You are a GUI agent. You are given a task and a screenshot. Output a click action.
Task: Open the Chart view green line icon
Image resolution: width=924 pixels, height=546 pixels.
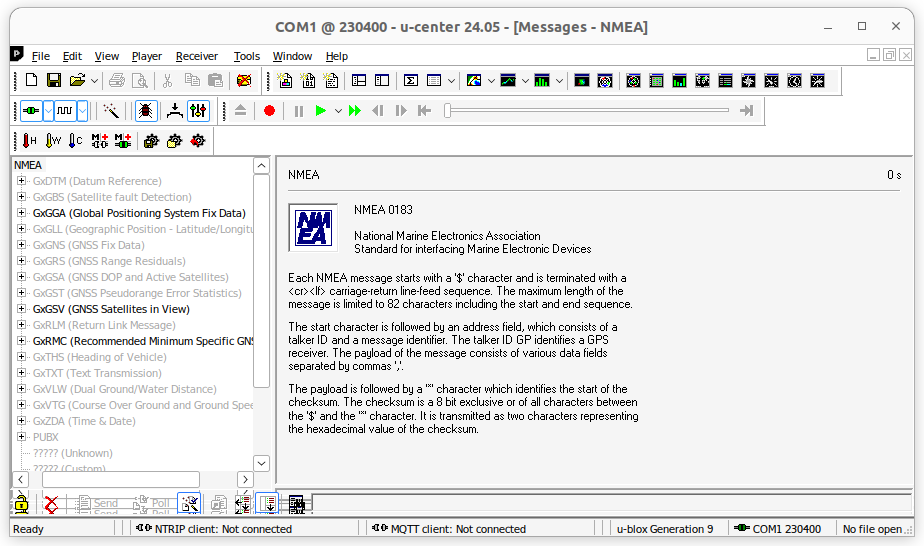[508, 81]
